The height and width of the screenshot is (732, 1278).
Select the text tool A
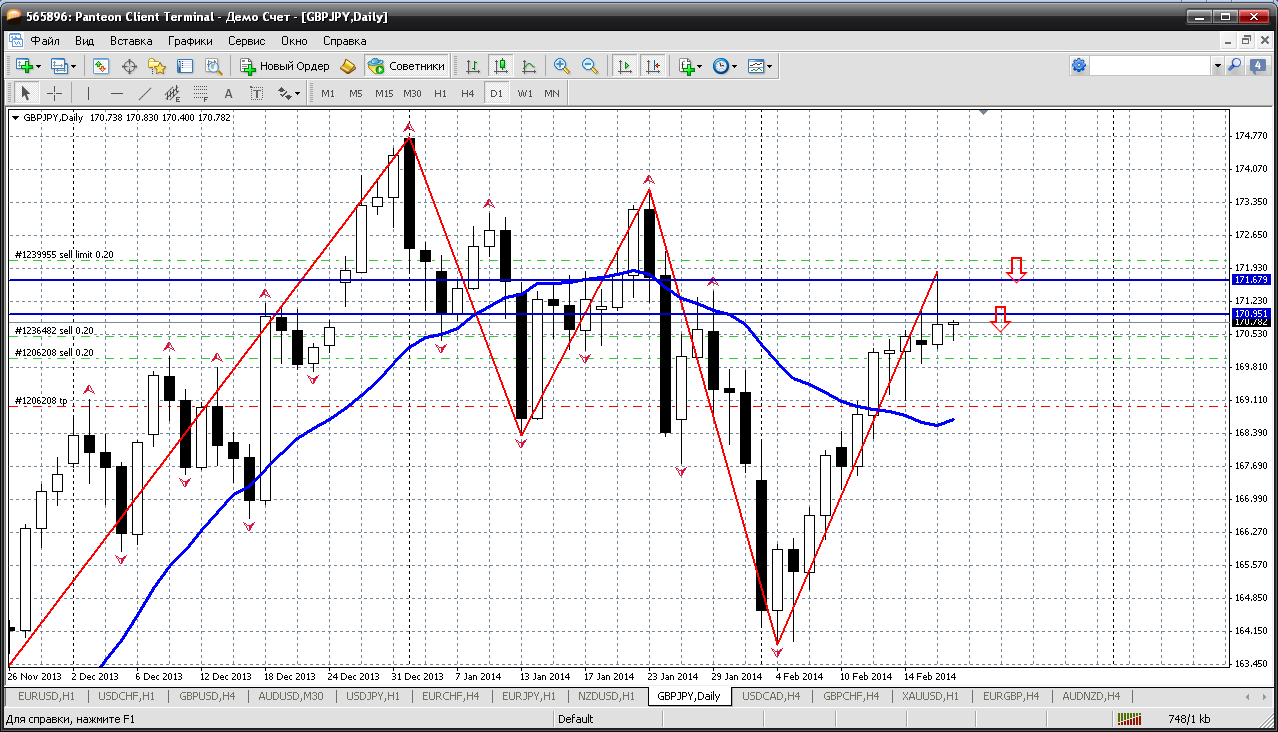pos(229,93)
